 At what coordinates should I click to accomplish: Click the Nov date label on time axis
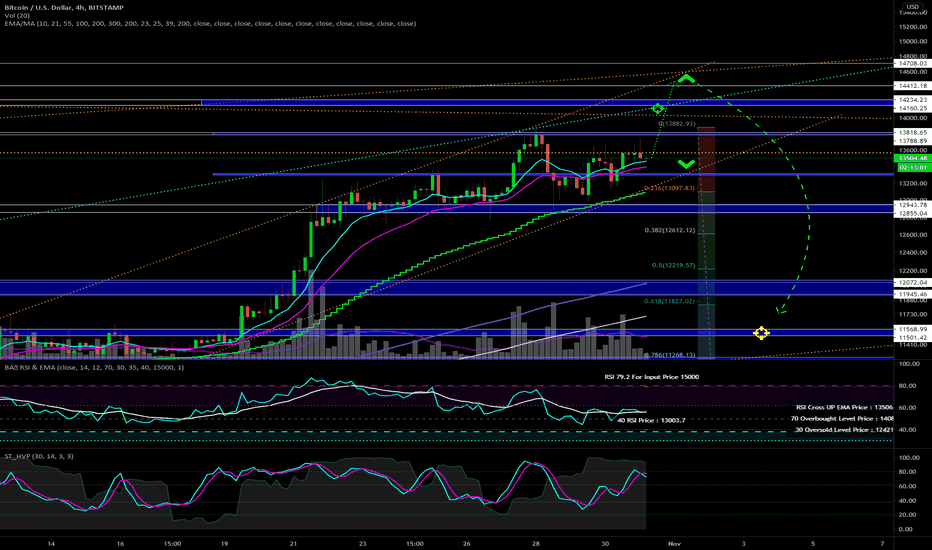(673, 543)
